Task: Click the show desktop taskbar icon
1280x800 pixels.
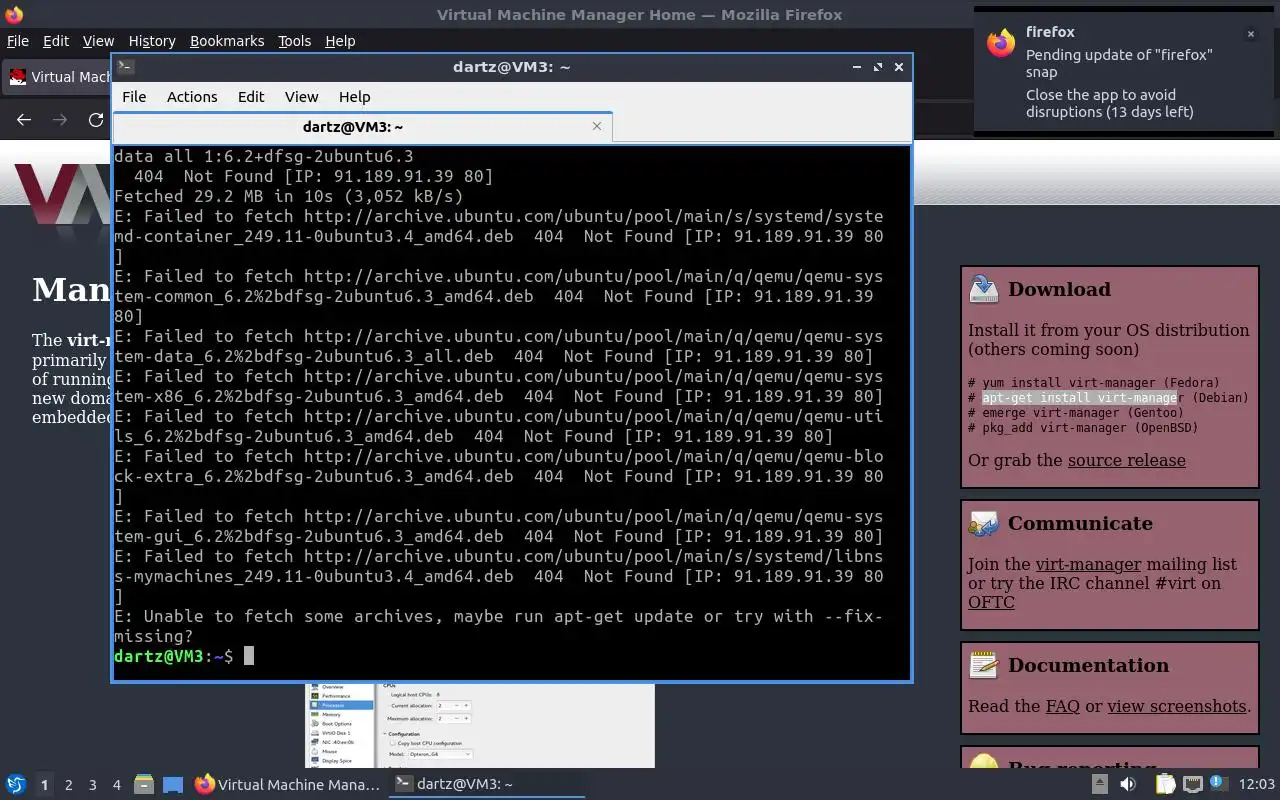Action: [x=173, y=785]
